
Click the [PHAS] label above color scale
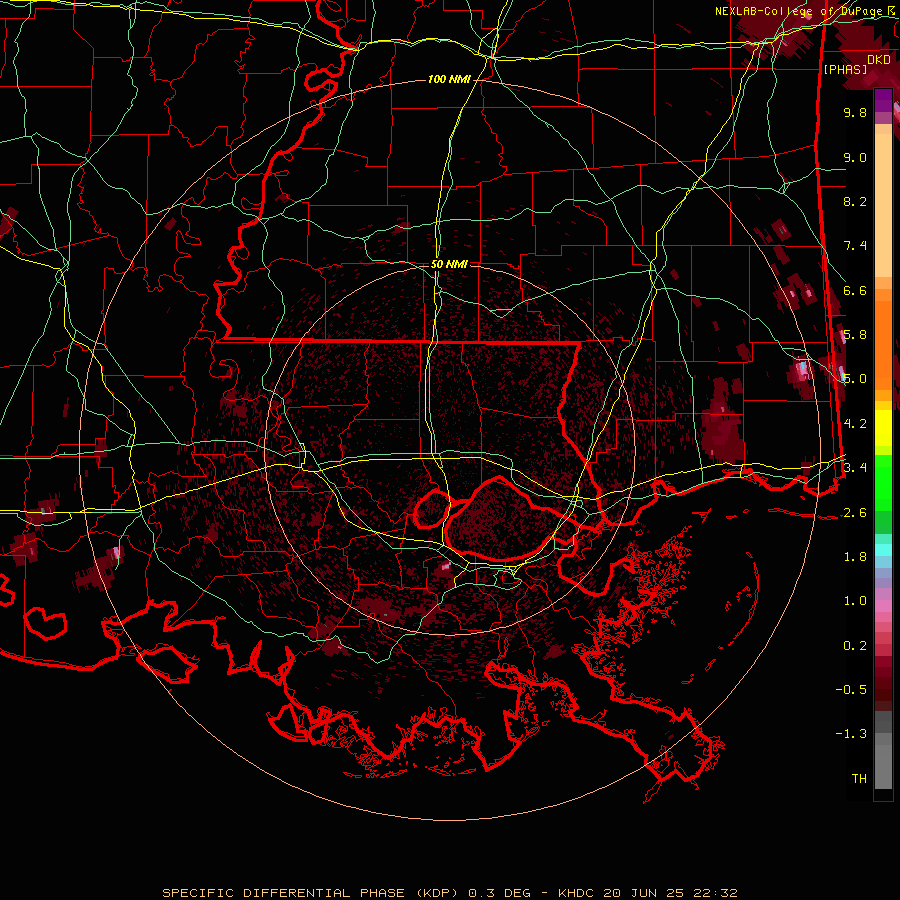point(845,69)
